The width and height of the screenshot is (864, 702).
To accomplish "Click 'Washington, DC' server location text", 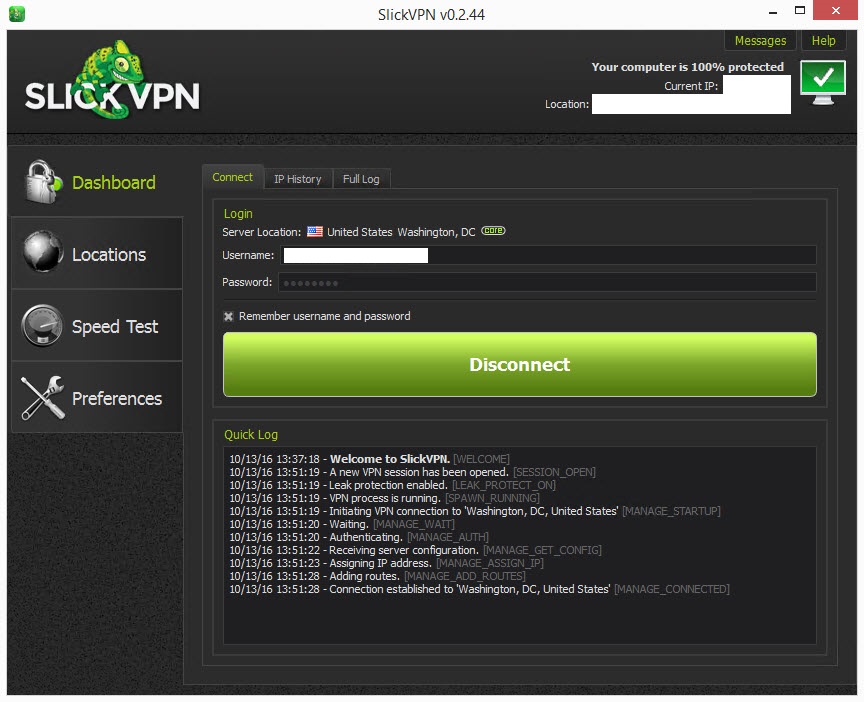I will point(436,232).
